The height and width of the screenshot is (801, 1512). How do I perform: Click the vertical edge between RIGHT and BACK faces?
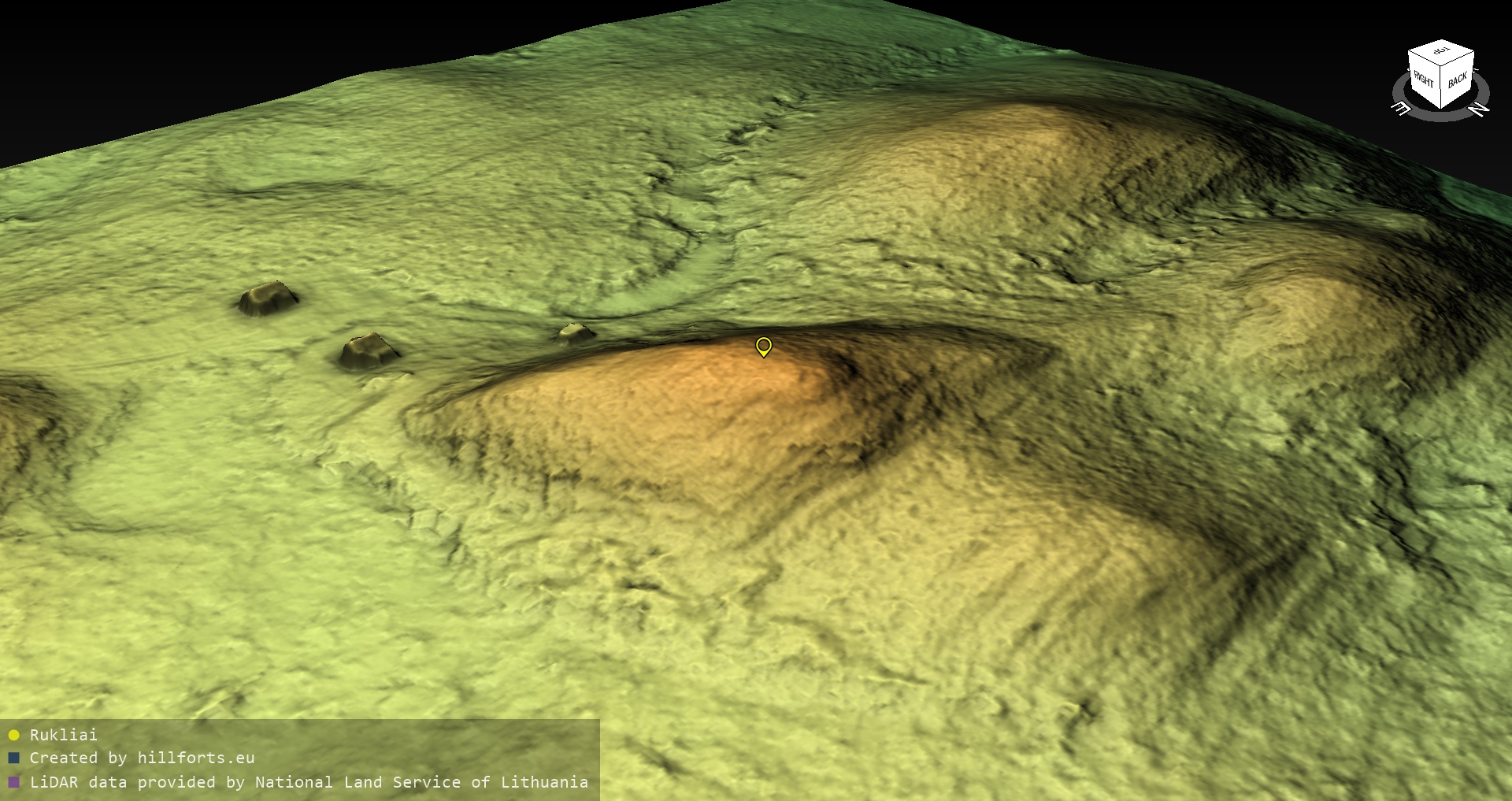[x=1441, y=88]
